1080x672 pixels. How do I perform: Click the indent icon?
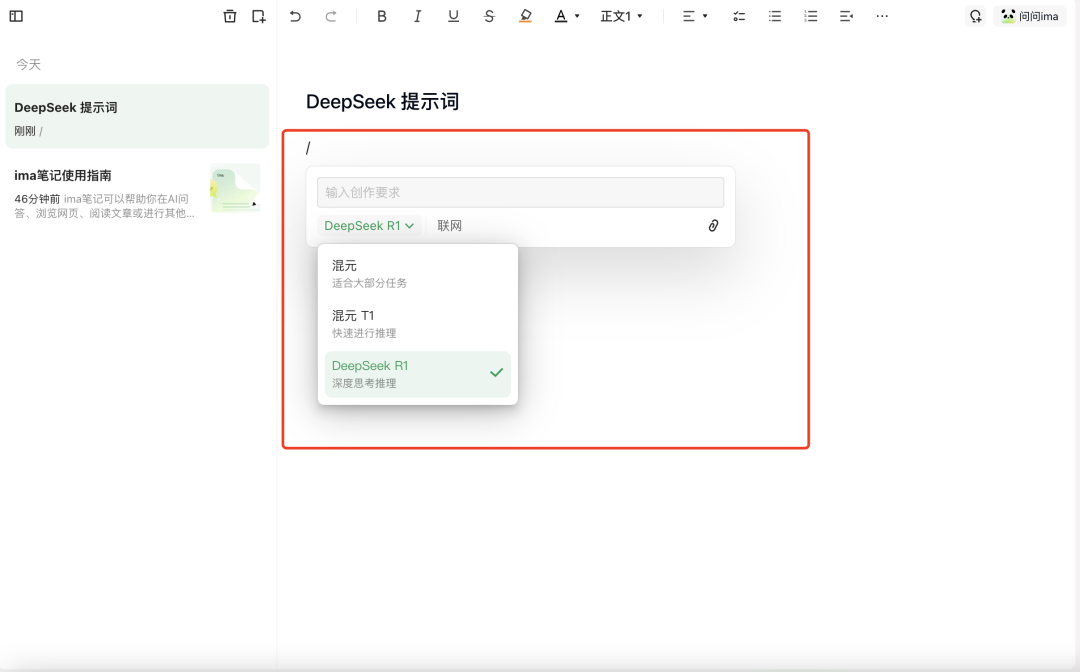point(847,16)
